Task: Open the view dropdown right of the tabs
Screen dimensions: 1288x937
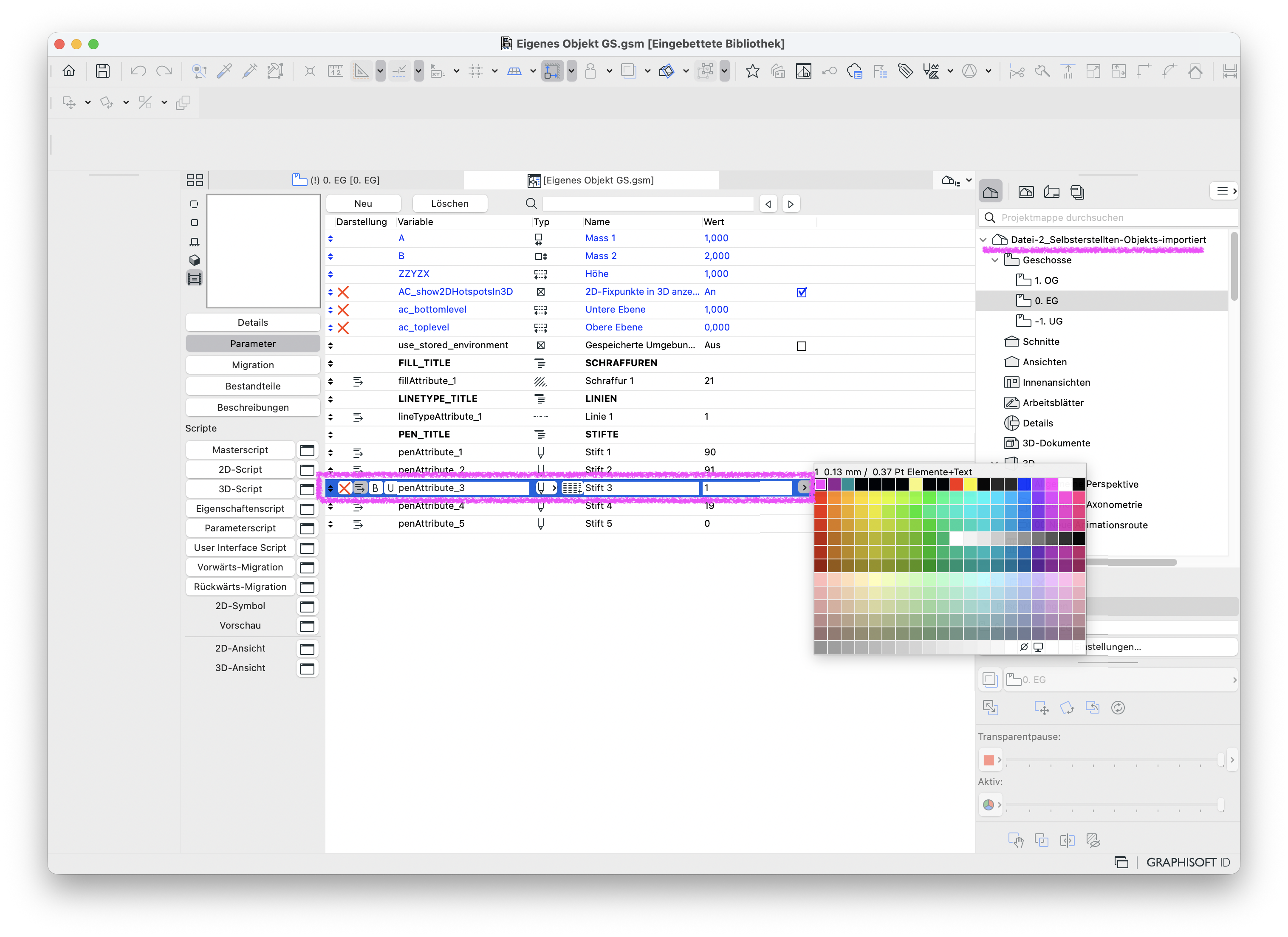Action: [x=957, y=181]
